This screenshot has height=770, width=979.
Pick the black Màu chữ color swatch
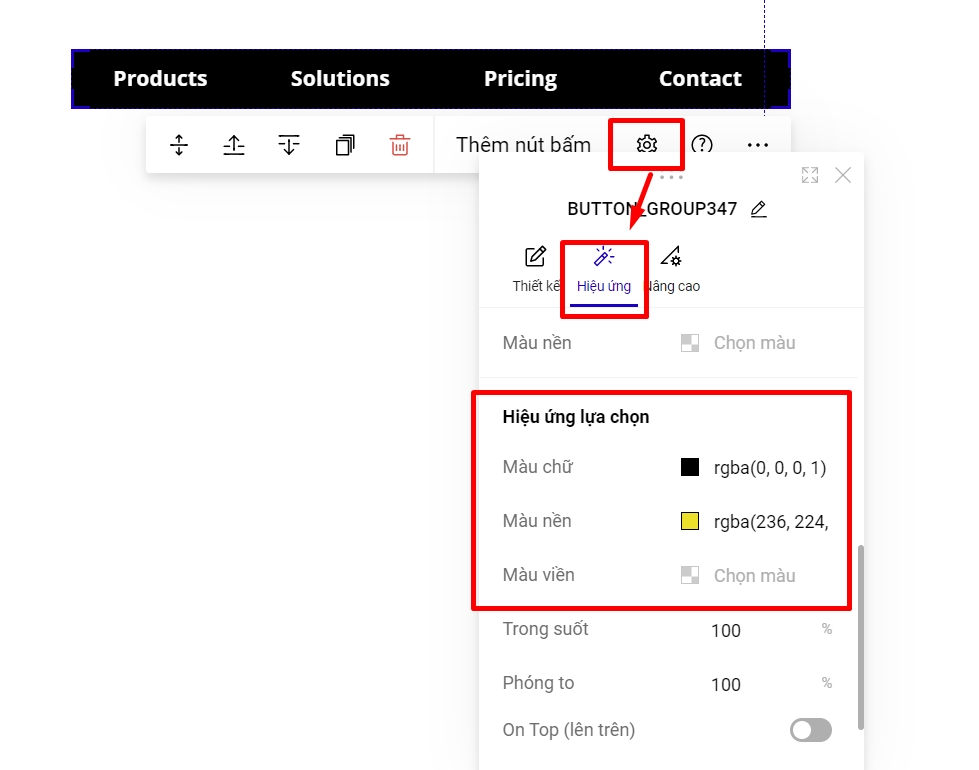click(x=690, y=467)
